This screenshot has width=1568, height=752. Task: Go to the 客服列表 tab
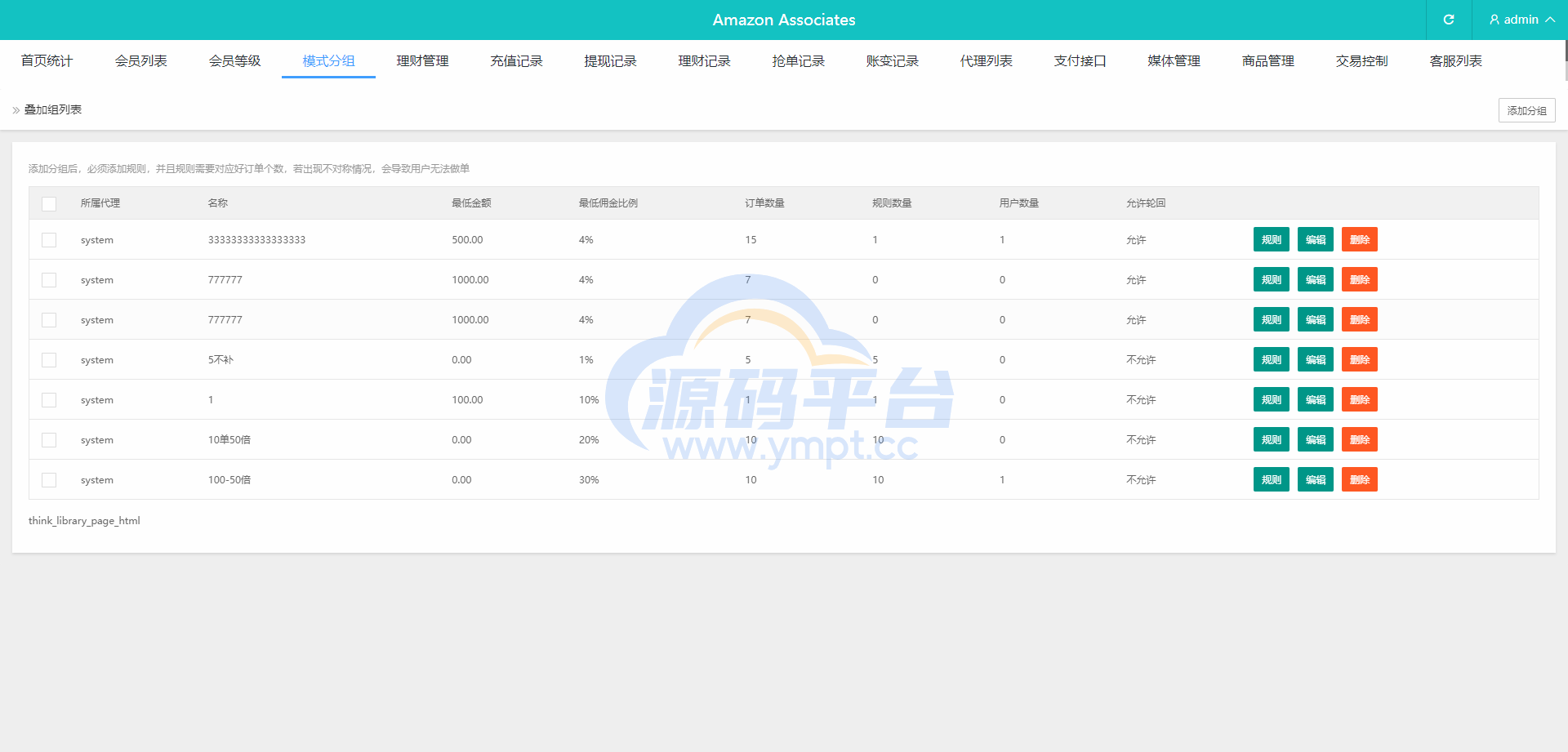click(x=1456, y=61)
